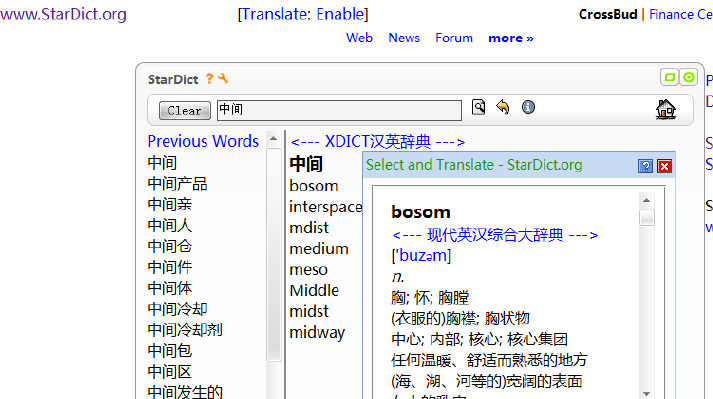Click the popup scrollbar thumb

647,217
